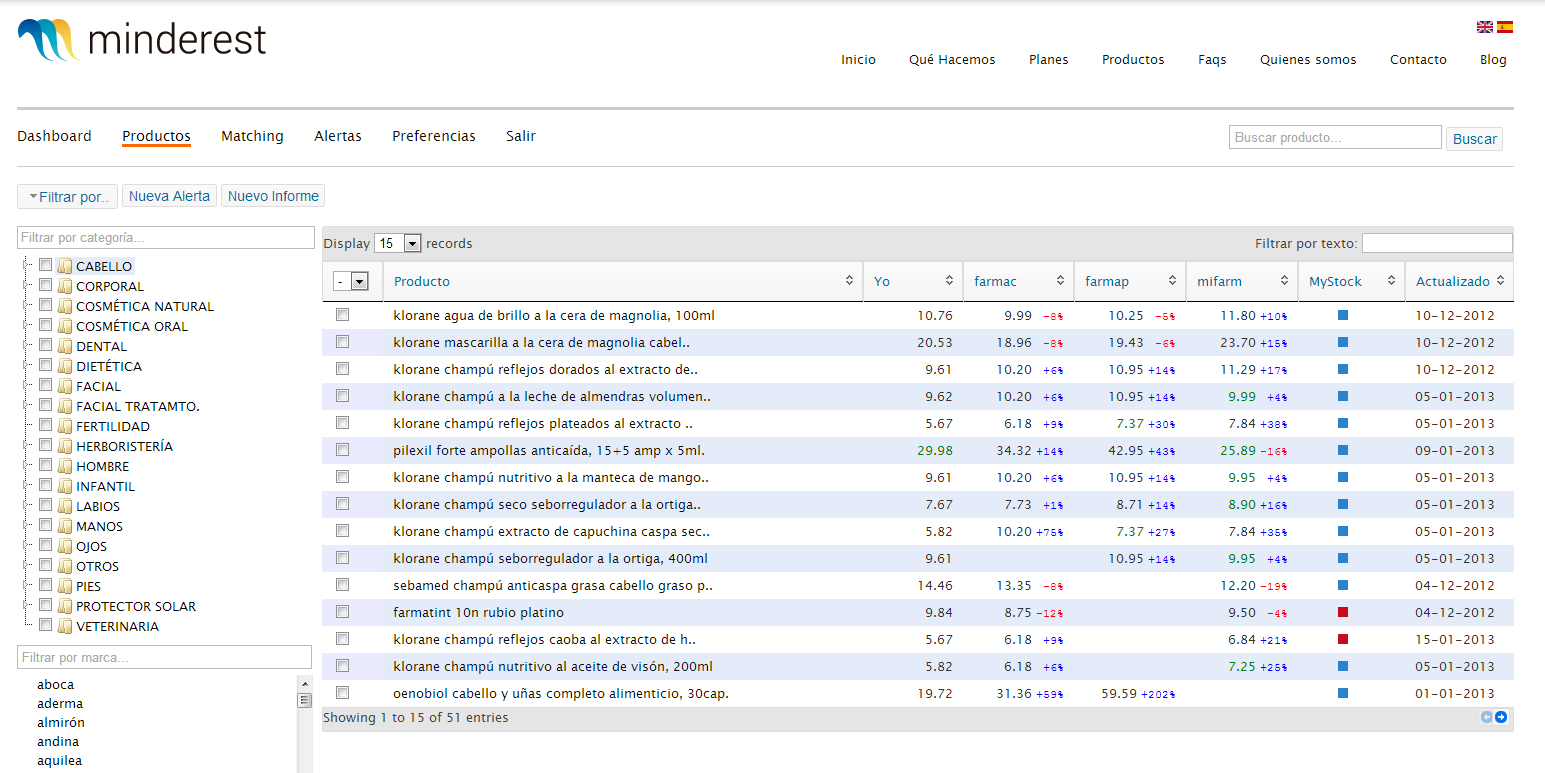
Task: Open the Blog link
Action: coord(1493,60)
